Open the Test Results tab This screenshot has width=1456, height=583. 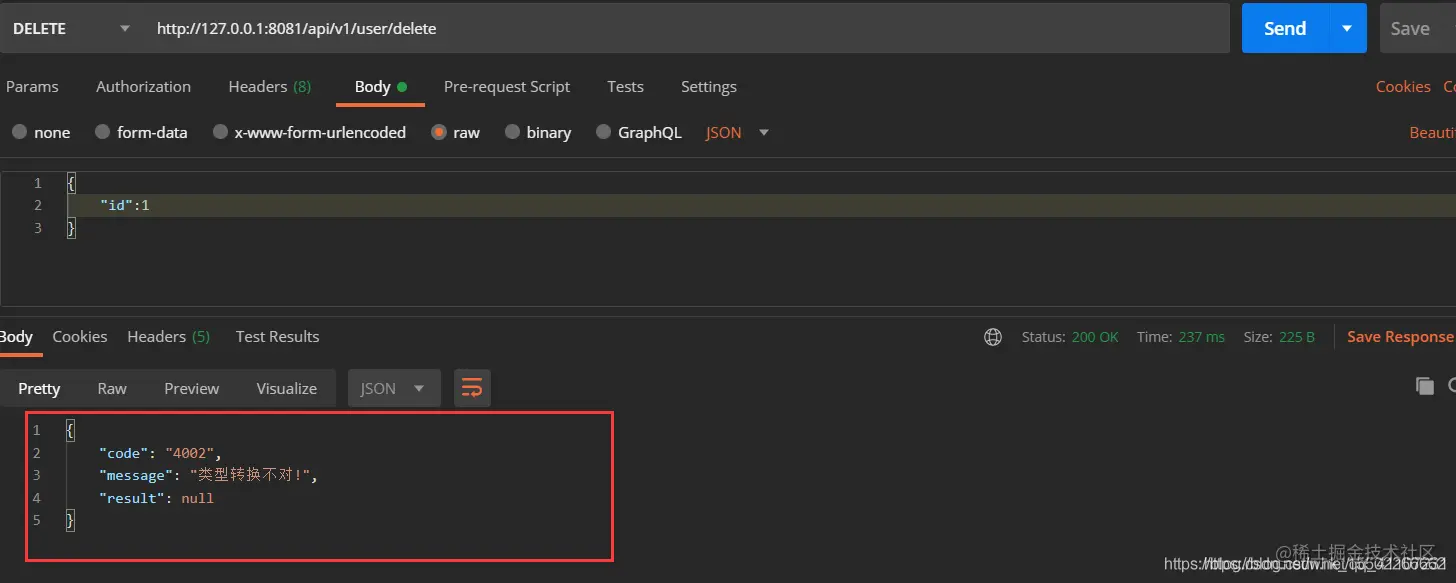point(277,337)
